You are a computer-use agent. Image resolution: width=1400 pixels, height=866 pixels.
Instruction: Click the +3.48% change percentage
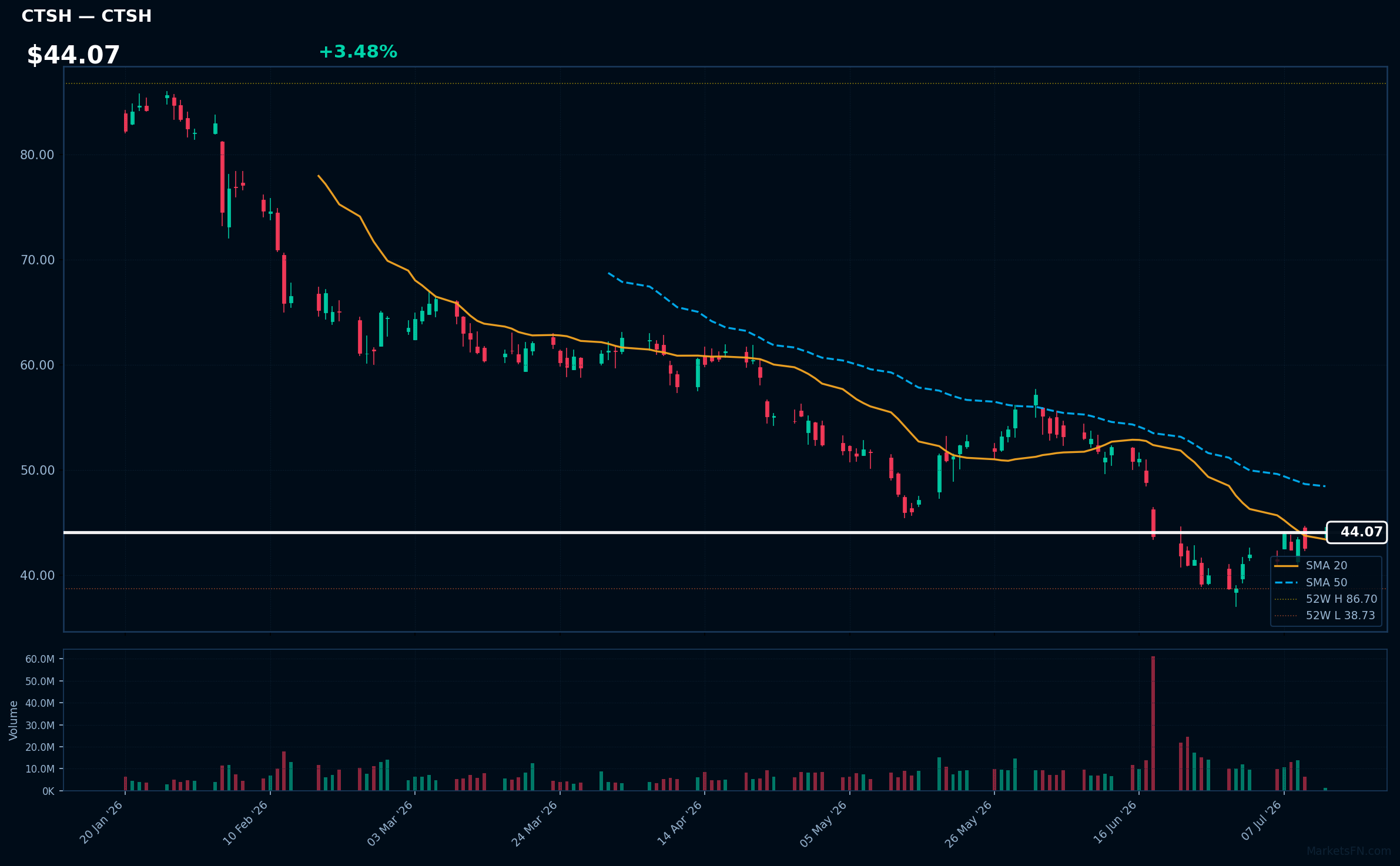click(x=358, y=52)
